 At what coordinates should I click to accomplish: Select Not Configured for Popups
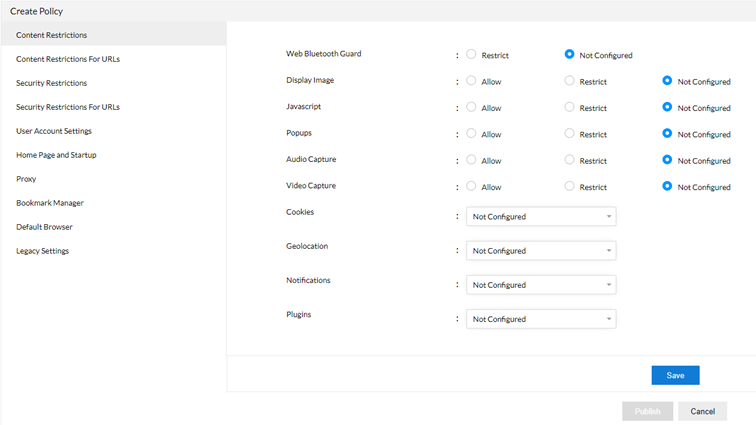(668, 134)
